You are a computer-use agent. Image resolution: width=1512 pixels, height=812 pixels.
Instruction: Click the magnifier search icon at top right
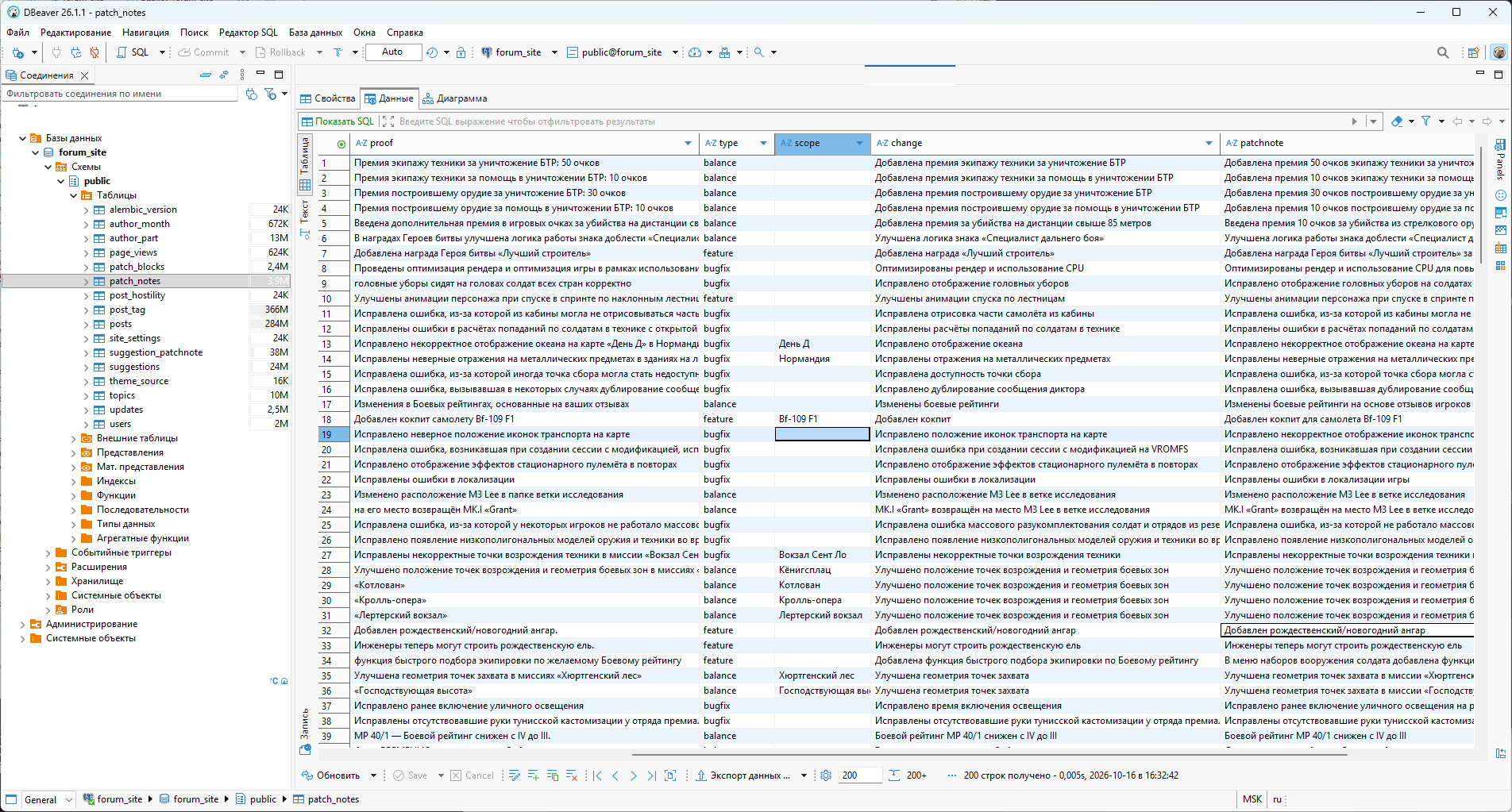(x=1443, y=52)
